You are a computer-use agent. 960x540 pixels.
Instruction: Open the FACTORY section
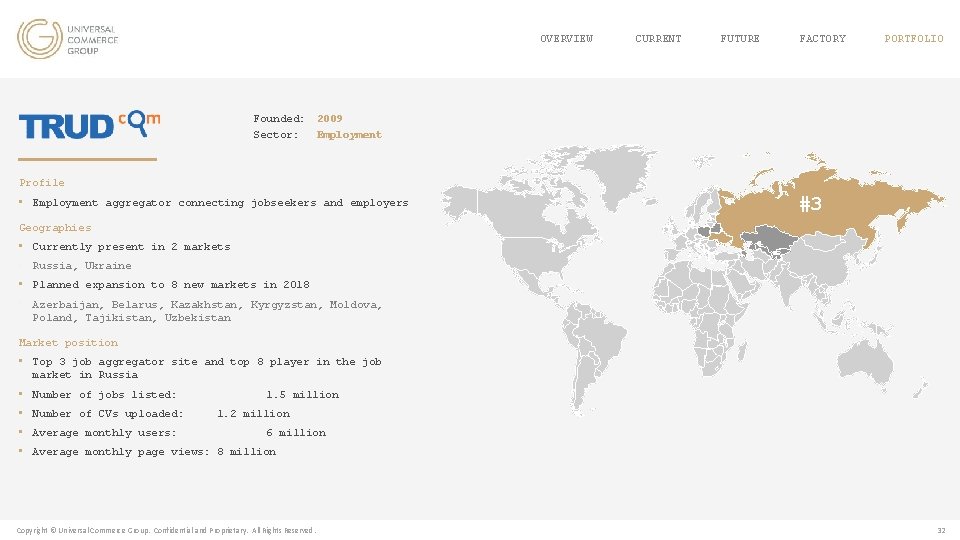[822, 39]
